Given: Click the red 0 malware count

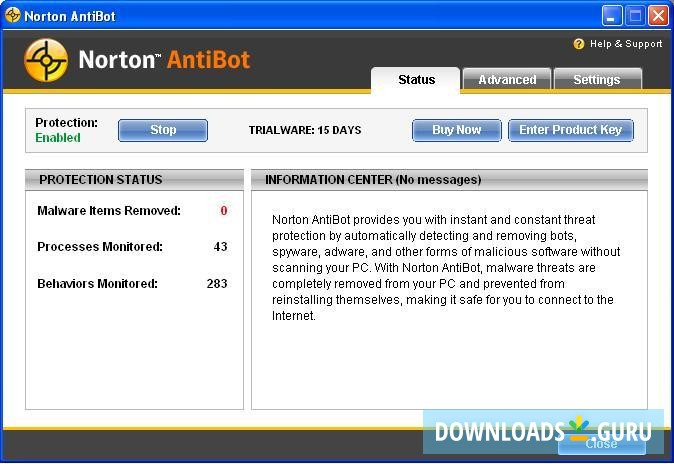Looking at the screenshot, I should pyautogui.click(x=224, y=211).
